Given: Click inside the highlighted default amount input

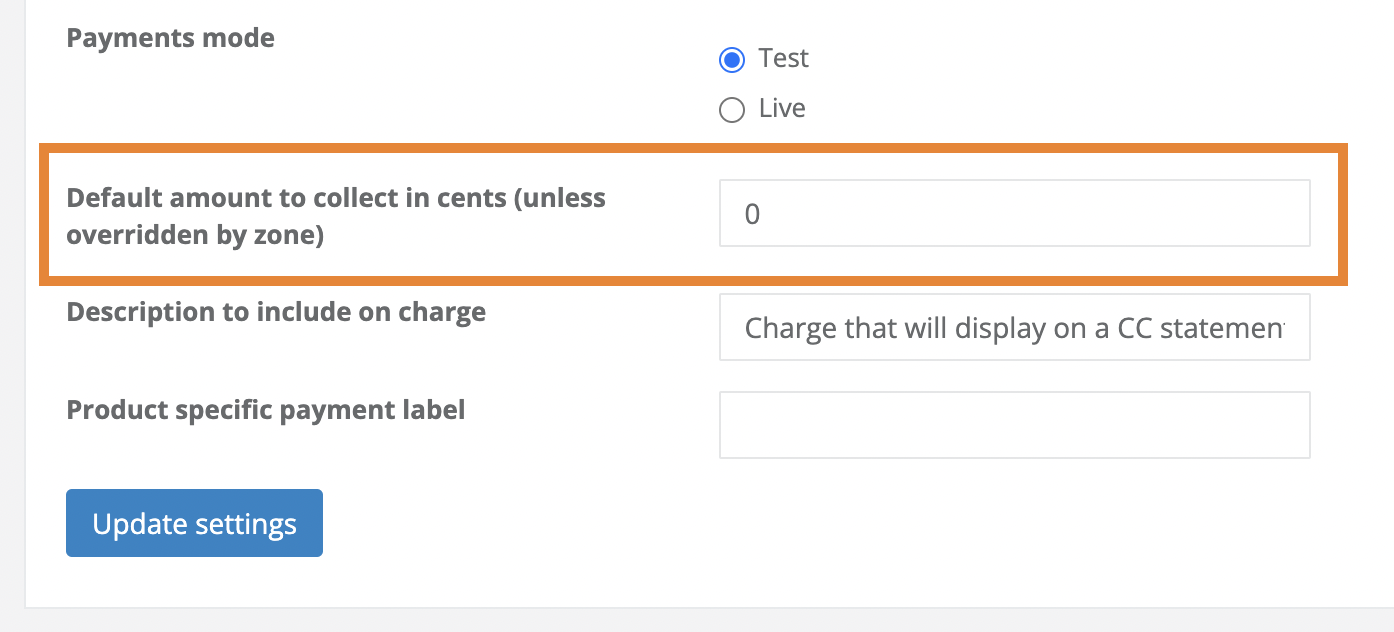Looking at the screenshot, I should (1014, 212).
